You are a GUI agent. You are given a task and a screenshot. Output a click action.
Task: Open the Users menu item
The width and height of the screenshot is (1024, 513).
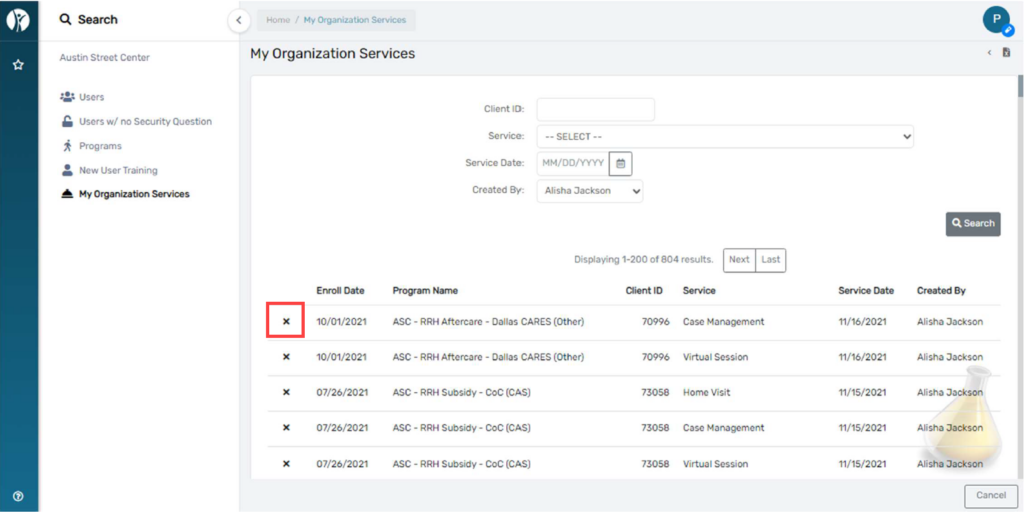pos(91,97)
